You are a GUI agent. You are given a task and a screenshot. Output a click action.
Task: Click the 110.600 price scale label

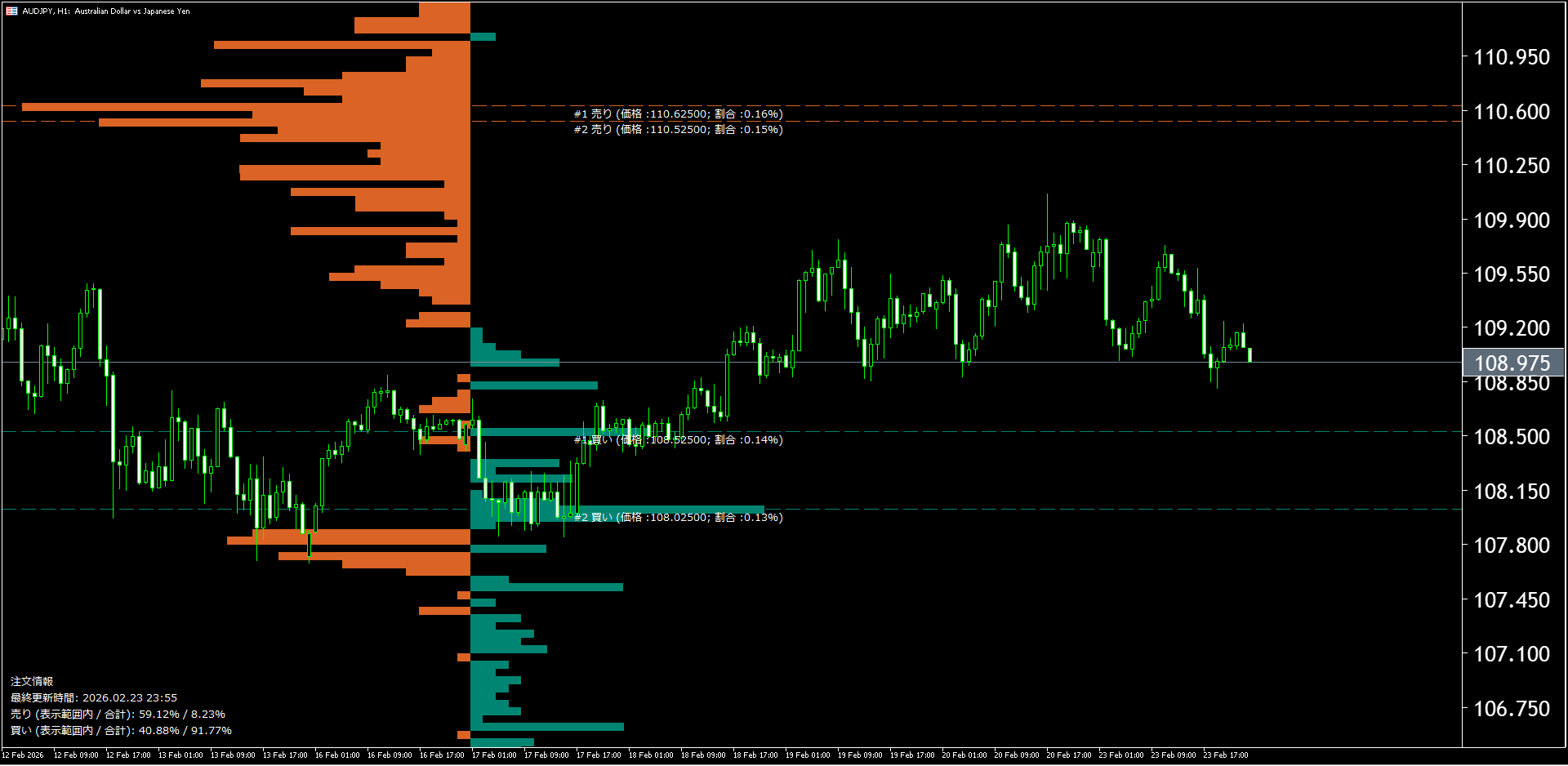[1512, 112]
